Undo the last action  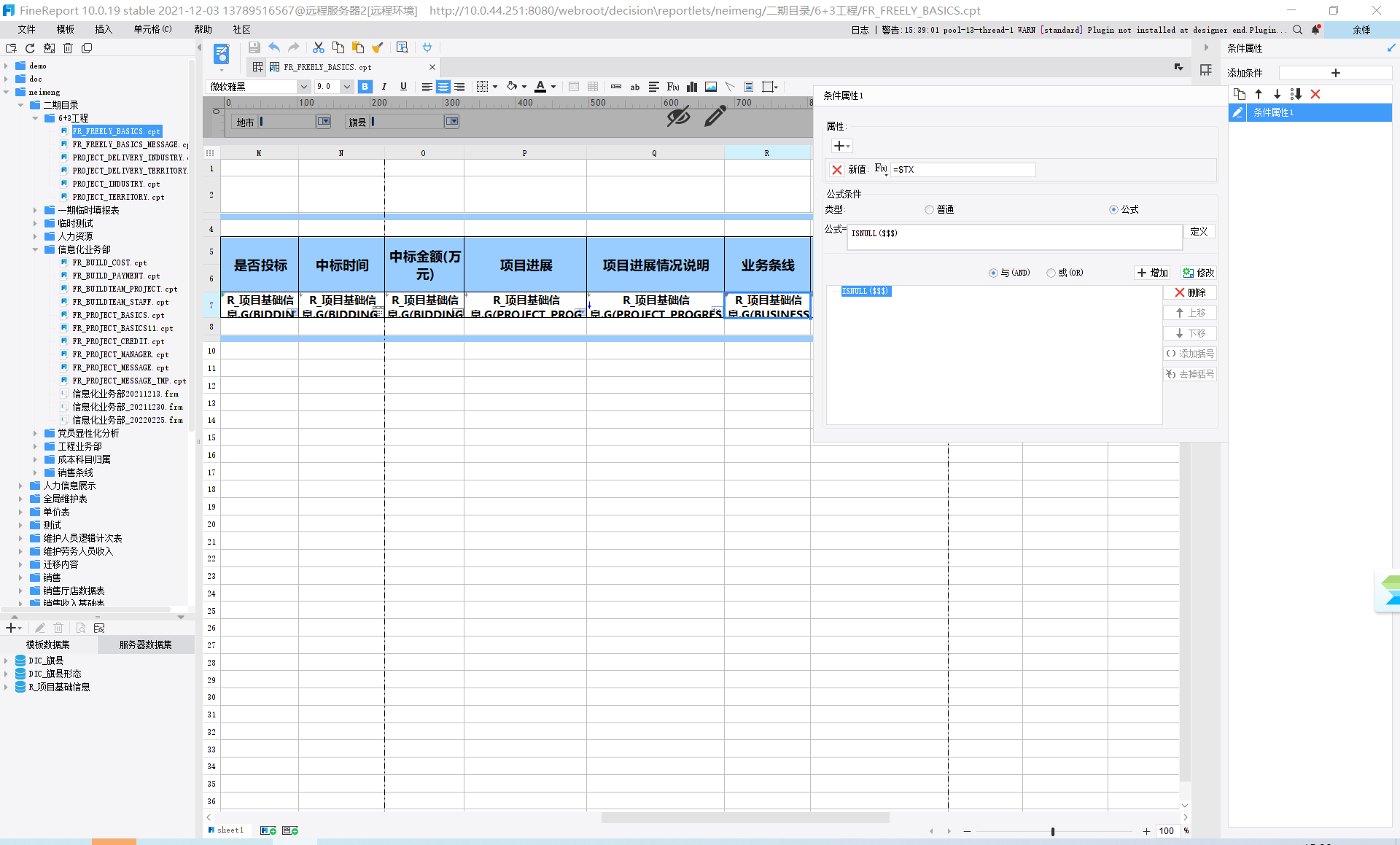pyautogui.click(x=274, y=47)
